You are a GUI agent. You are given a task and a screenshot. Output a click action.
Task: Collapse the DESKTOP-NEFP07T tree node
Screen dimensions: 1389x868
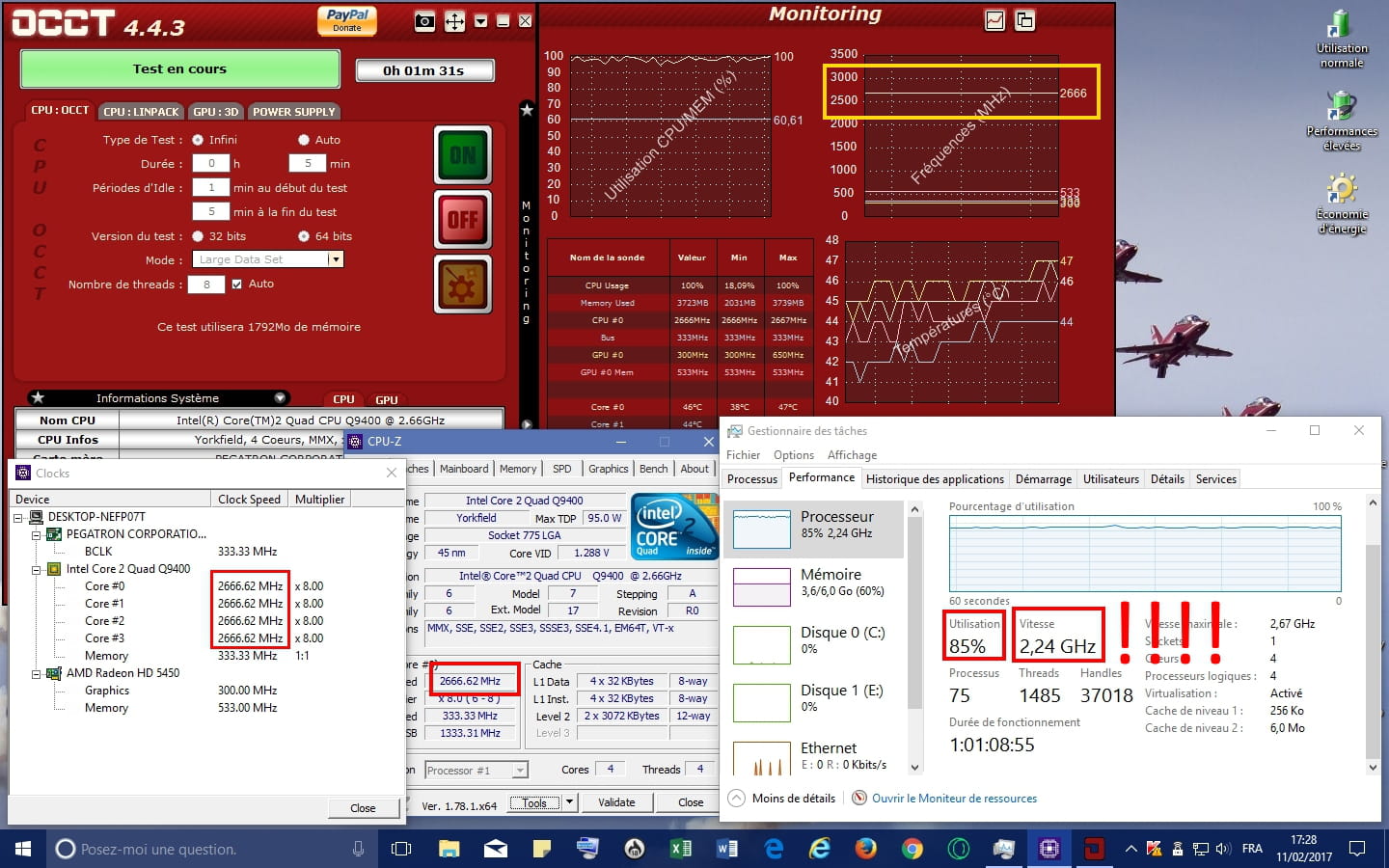tap(18, 517)
